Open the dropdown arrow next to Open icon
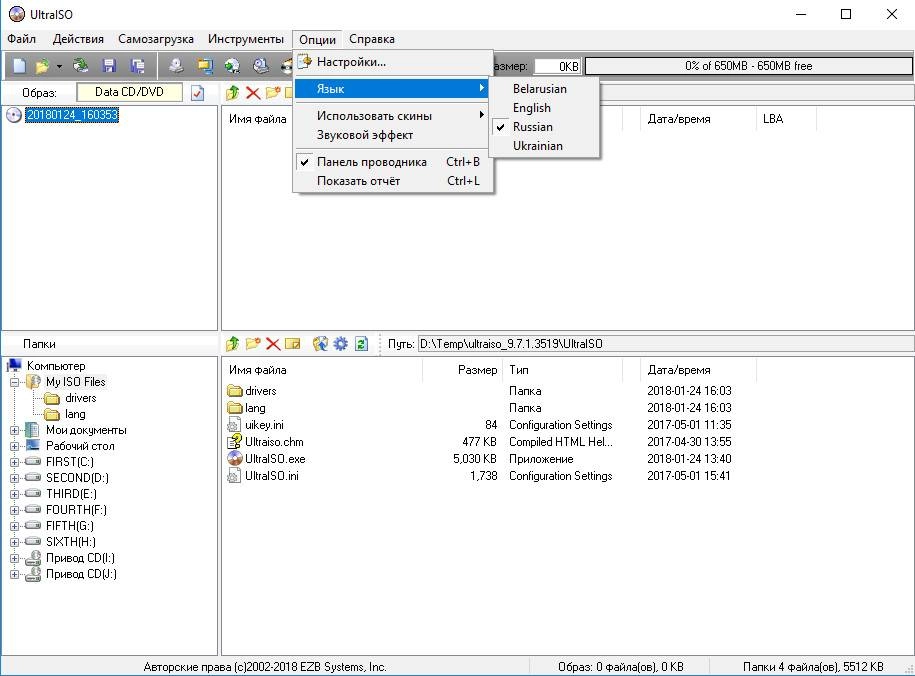This screenshot has height=676, width=915. pos(59,66)
